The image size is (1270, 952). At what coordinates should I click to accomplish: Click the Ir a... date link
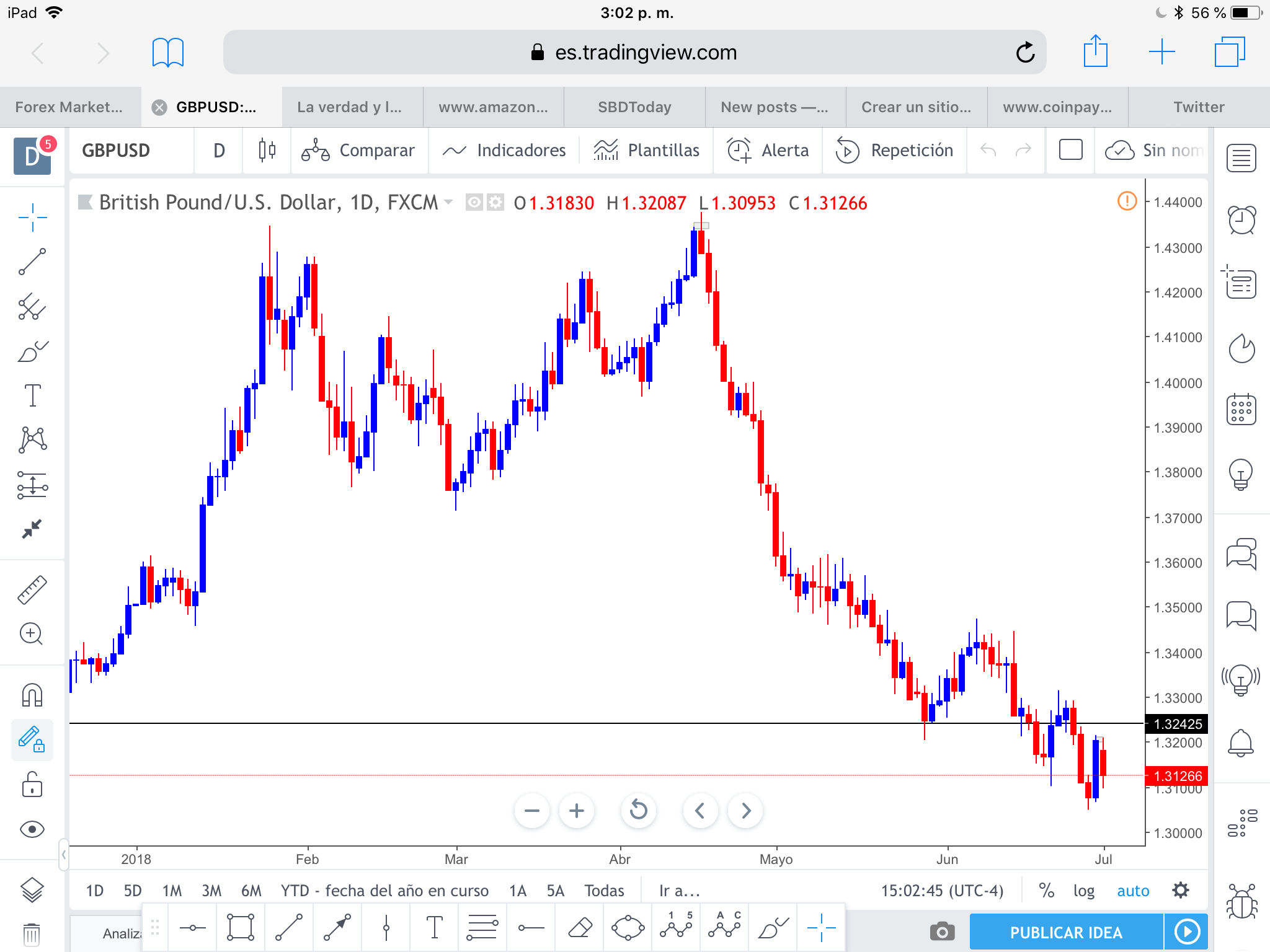[680, 891]
